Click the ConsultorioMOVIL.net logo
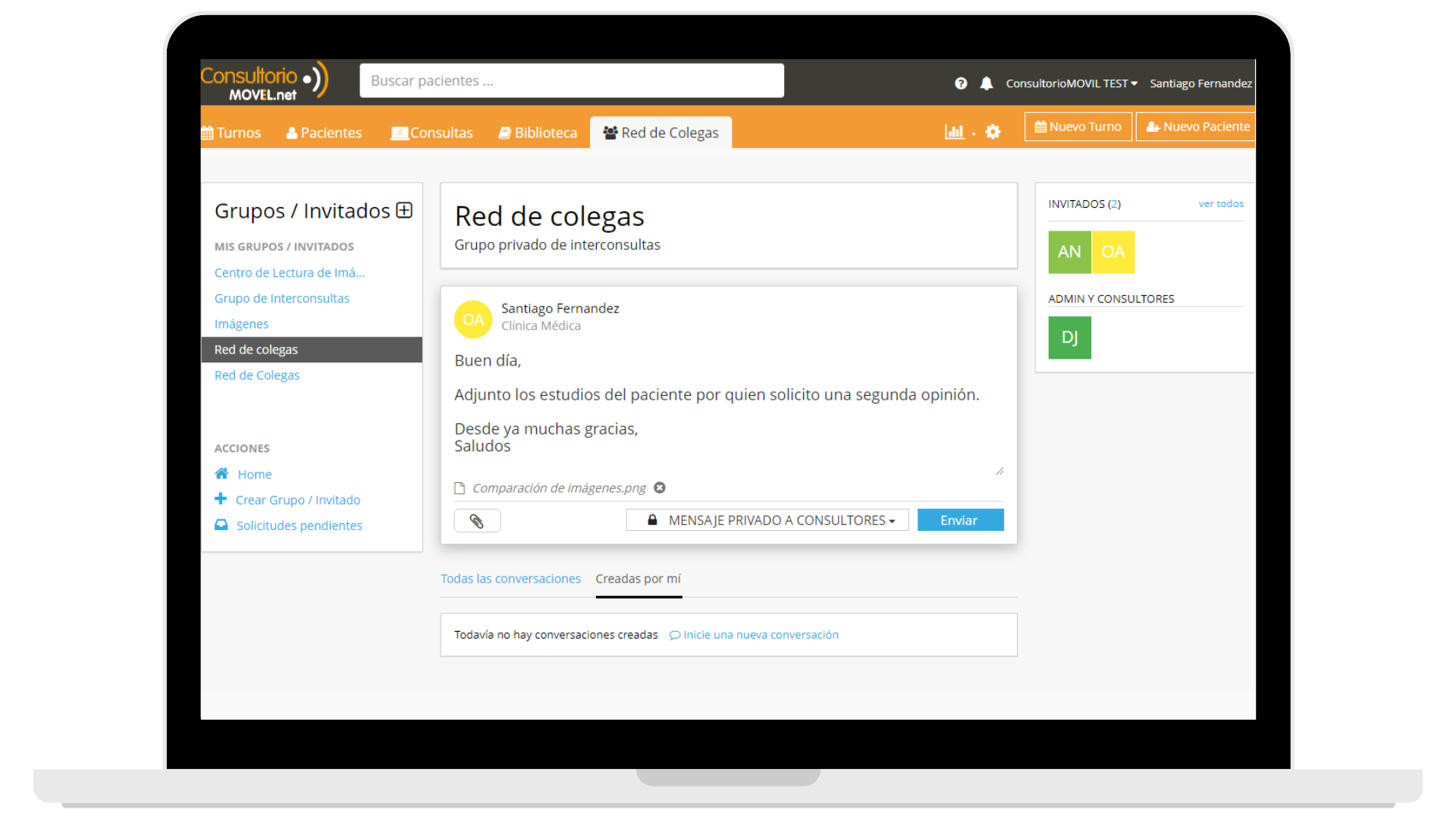This screenshot has height=819, width=1456. (x=264, y=82)
